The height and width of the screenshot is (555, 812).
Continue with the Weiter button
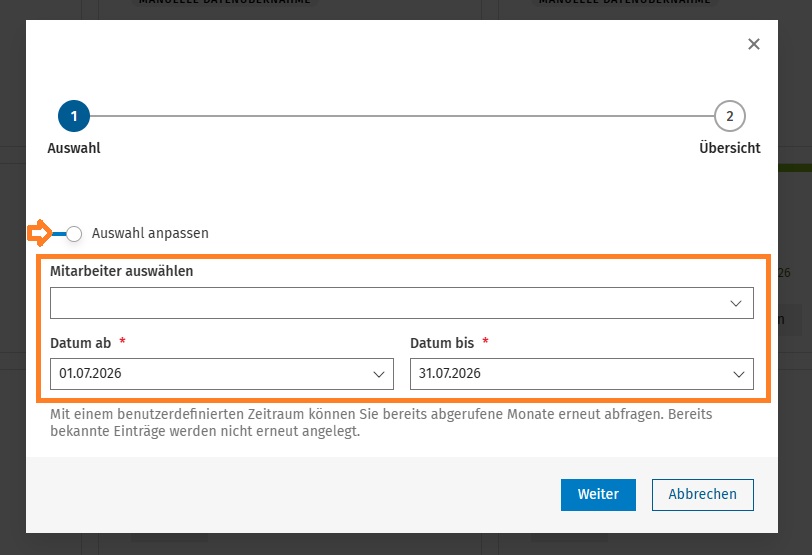598,494
